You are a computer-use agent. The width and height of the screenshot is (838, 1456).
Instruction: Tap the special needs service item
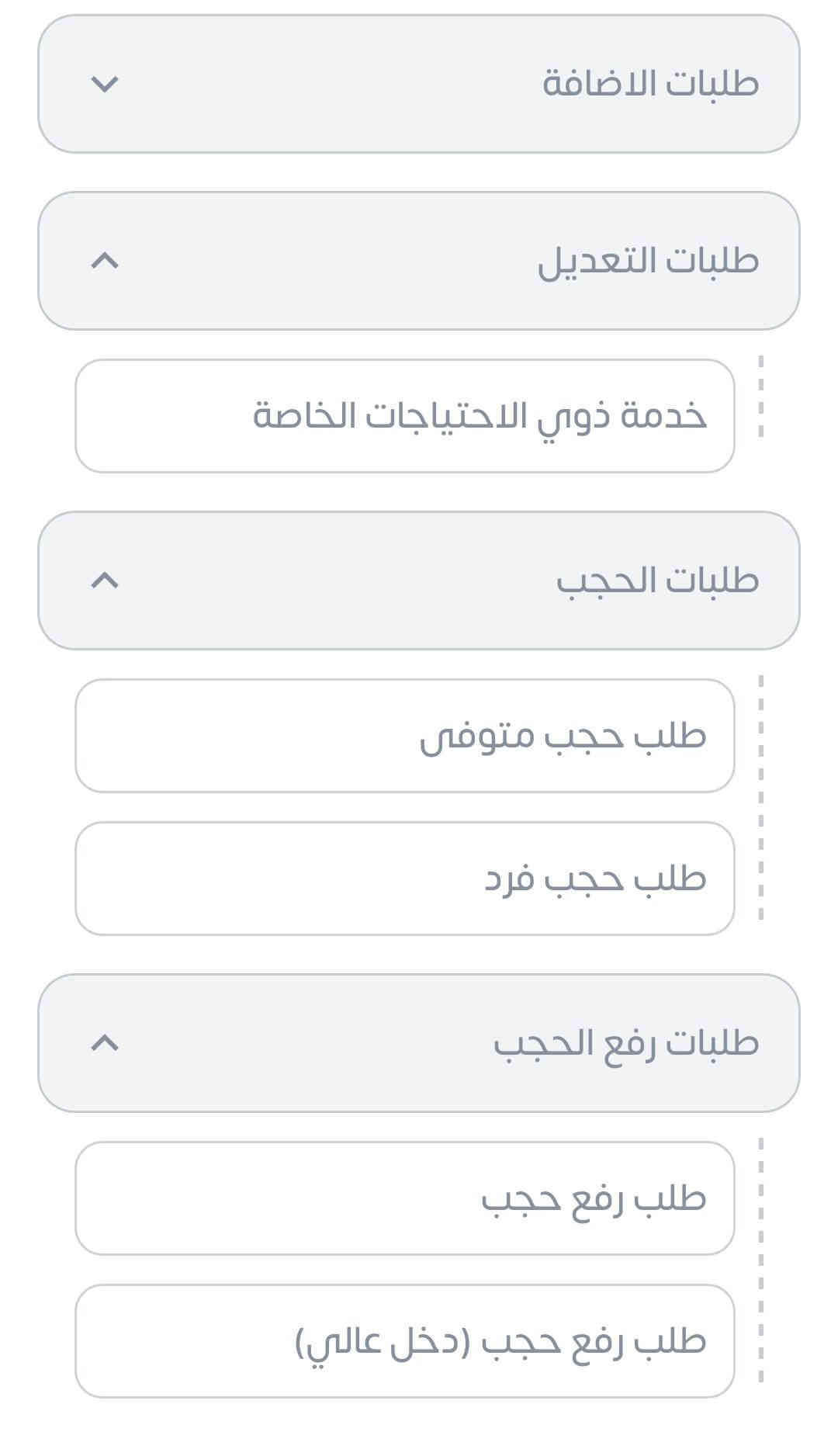[x=480, y=416]
